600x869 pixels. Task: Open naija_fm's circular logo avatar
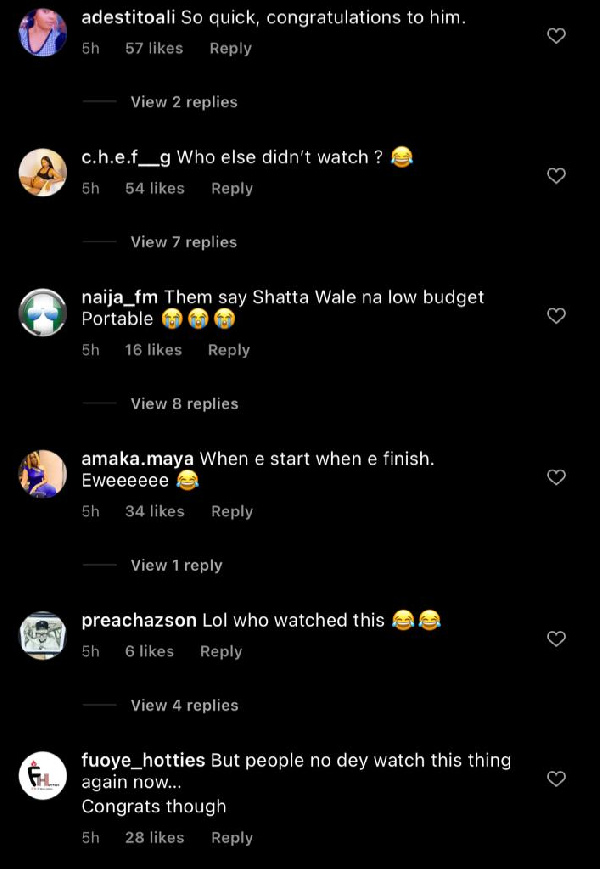pos(42,310)
